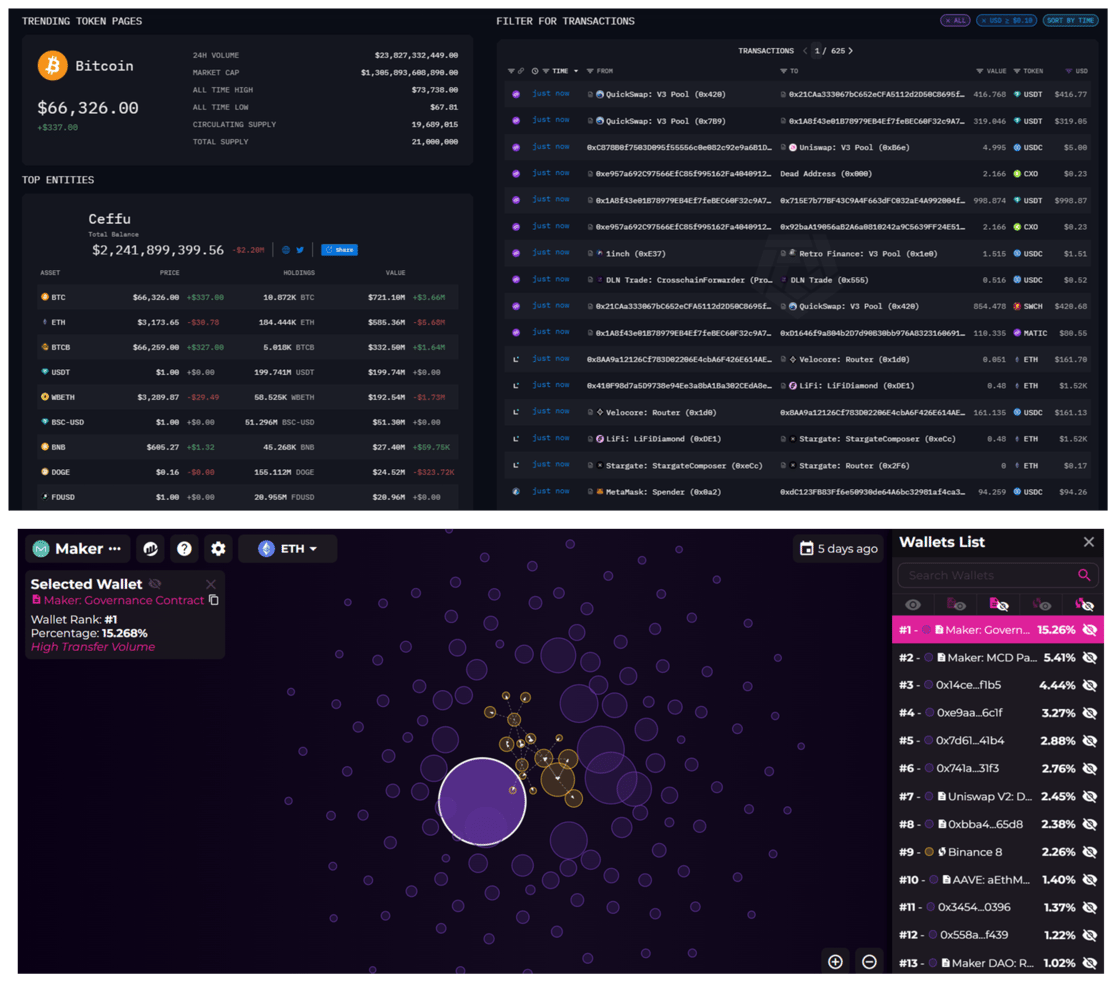Screen dimensions: 1116x982
Task: Click show exchanges eye icon
Action: coord(1041,605)
